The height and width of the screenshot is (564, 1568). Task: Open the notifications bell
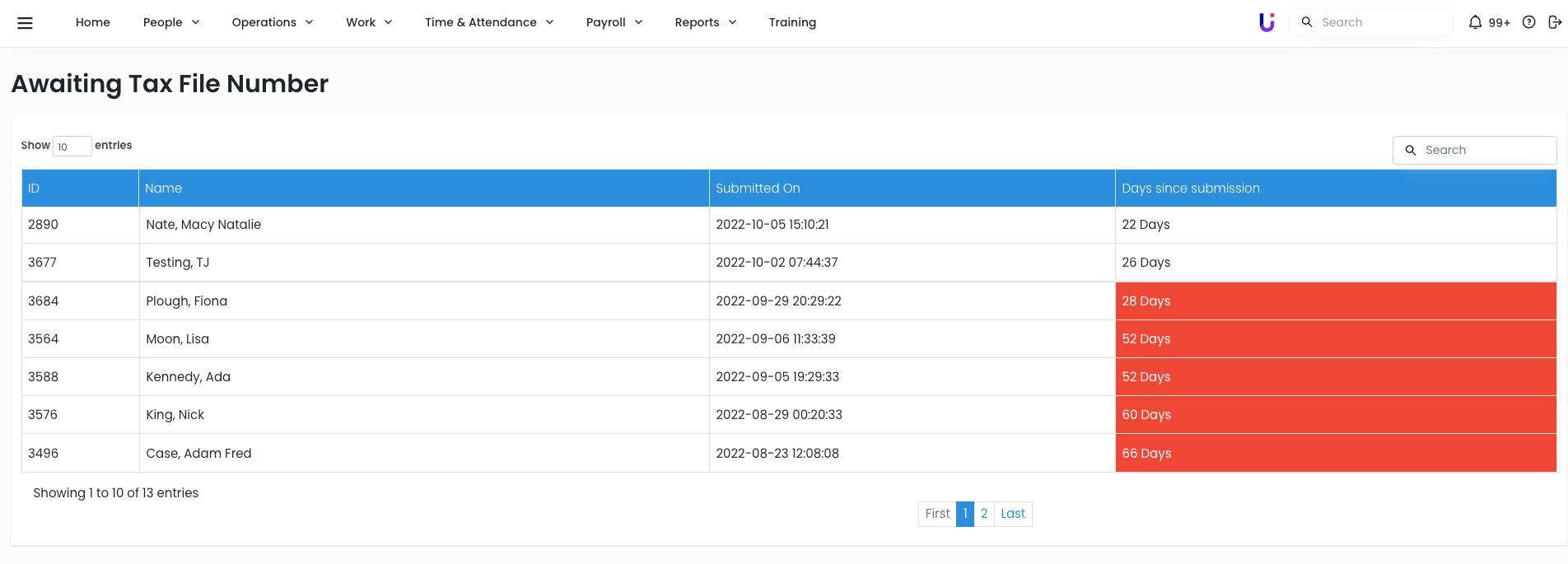[1475, 22]
